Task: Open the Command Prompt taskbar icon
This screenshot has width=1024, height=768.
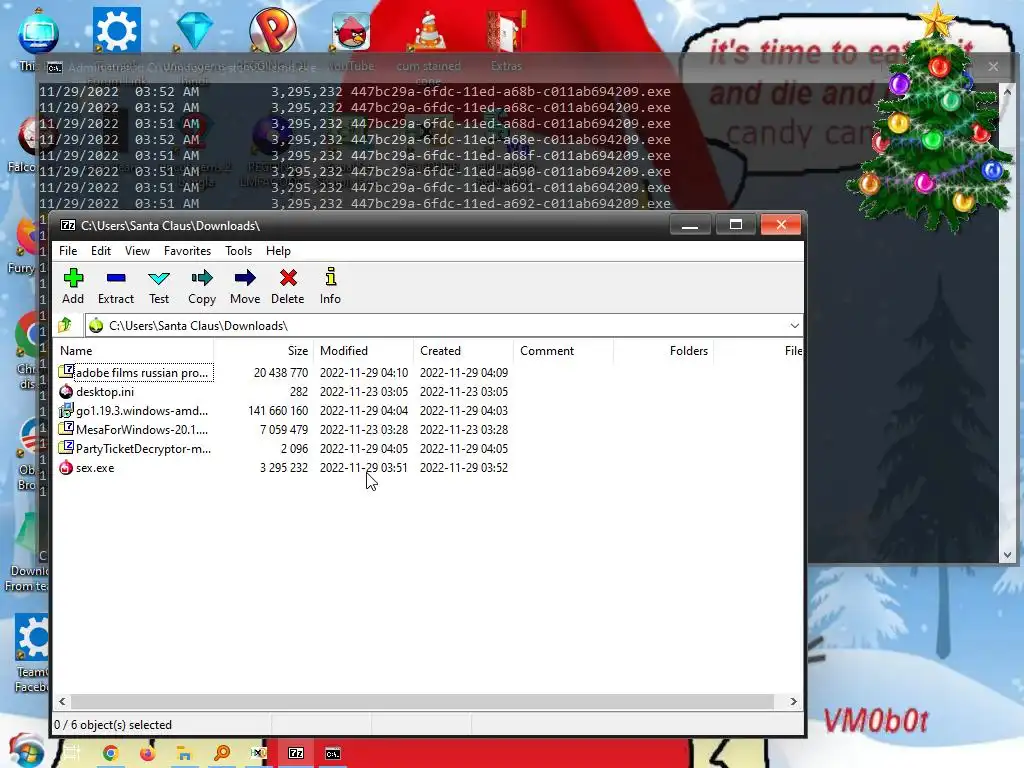Action: pos(332,753)
